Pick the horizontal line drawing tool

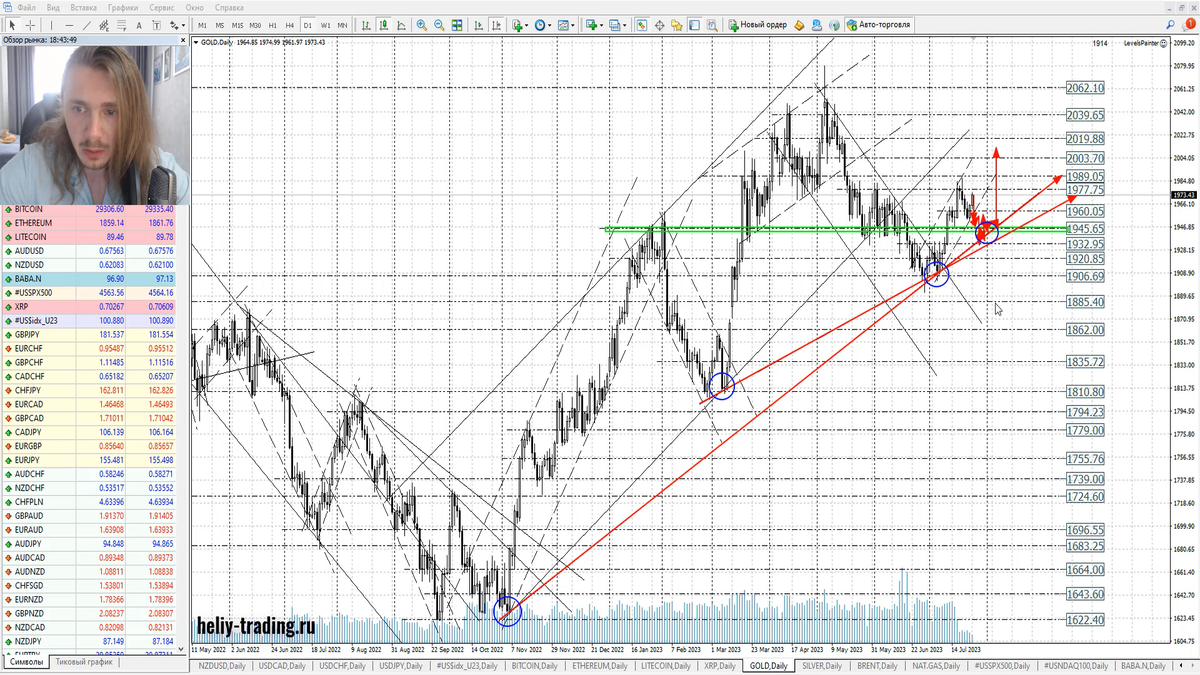(69, 24)
